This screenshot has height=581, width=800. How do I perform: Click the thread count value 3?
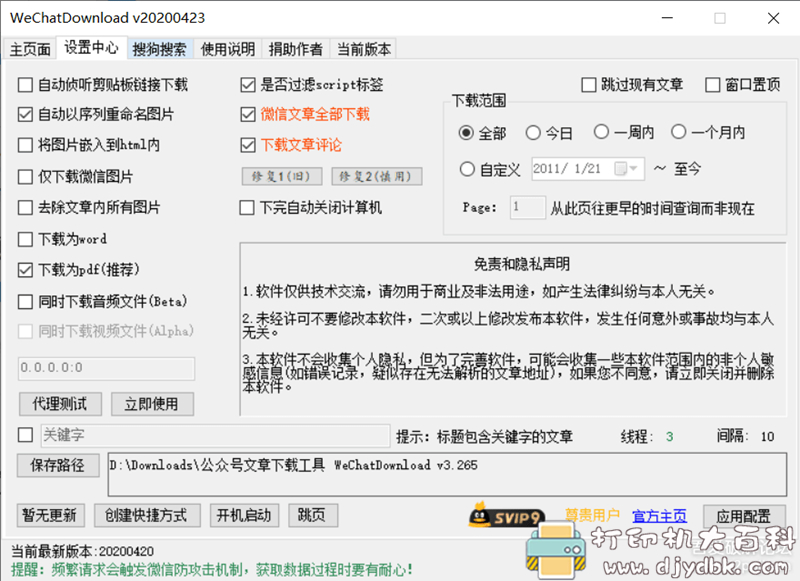coord(669,437)
